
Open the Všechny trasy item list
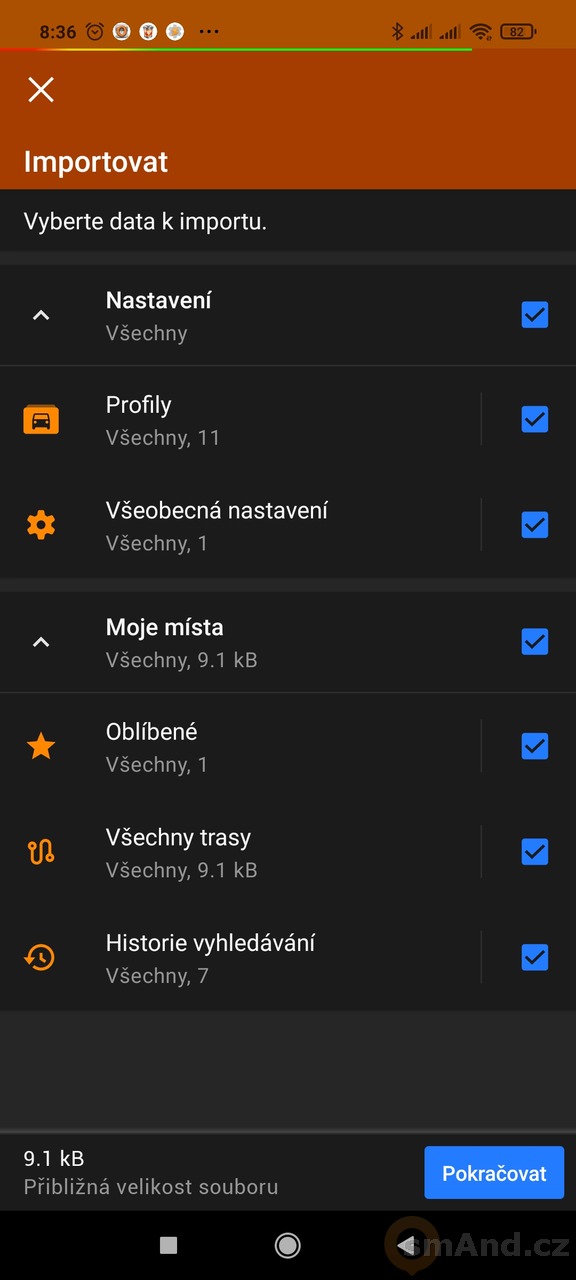pos(240,853)
